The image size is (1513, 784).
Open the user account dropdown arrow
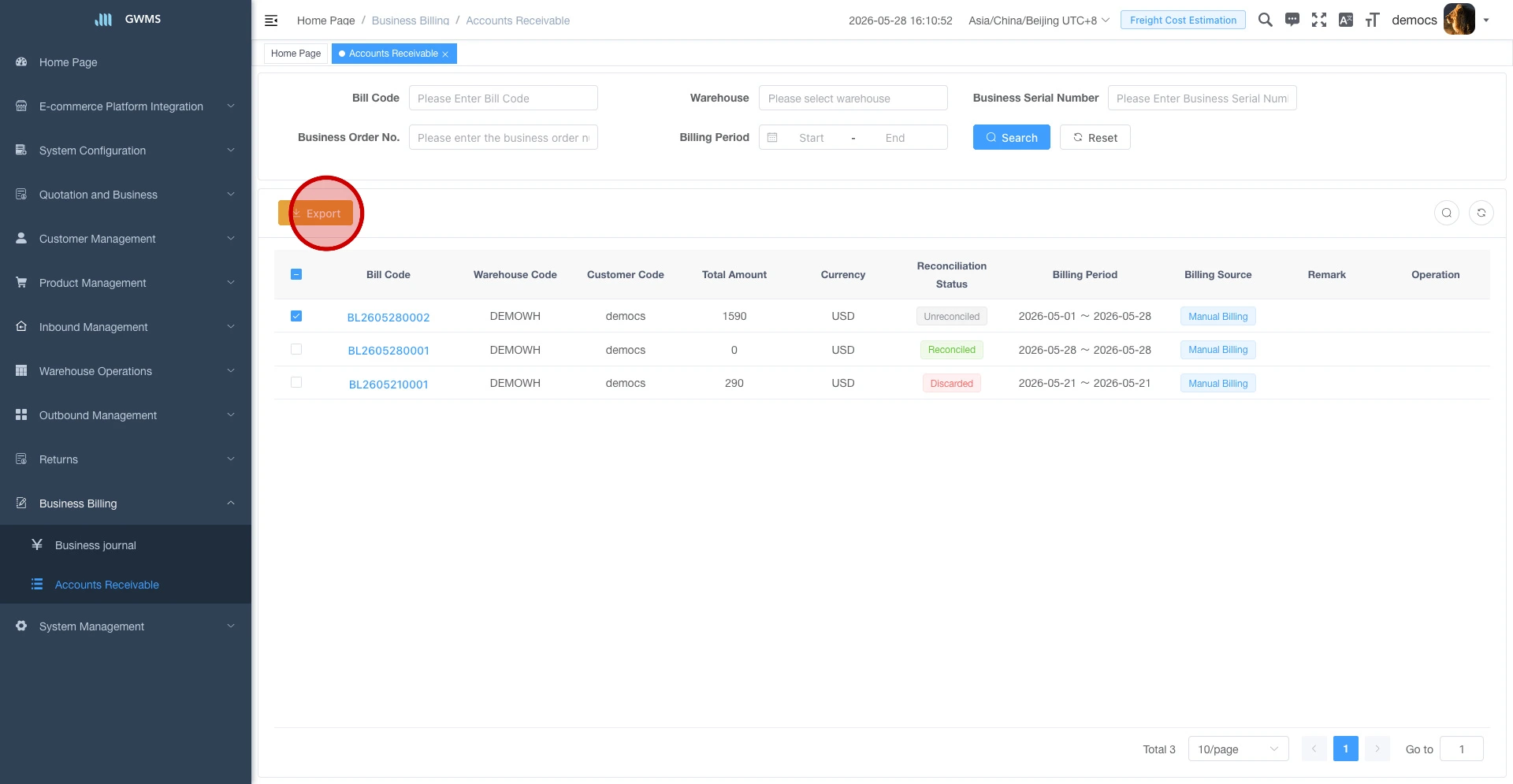coord(1486,20)
